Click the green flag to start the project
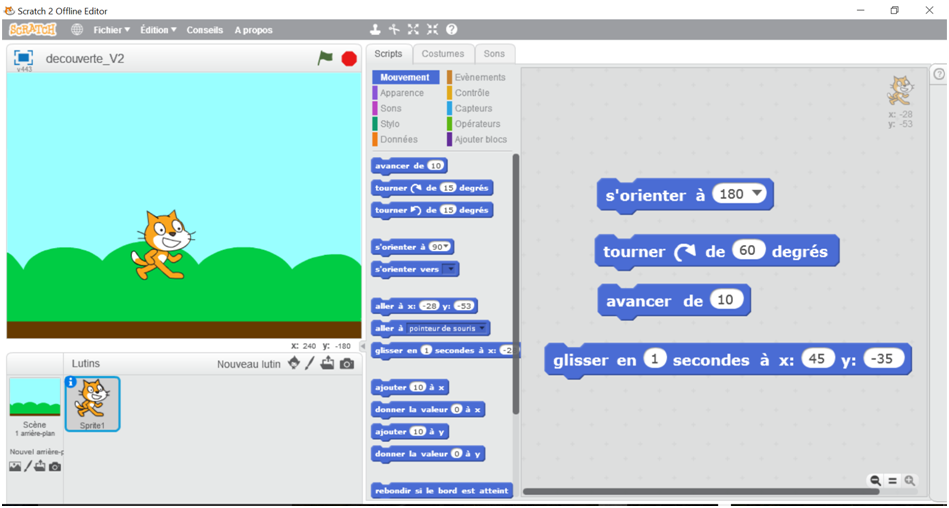 point(325,58)
